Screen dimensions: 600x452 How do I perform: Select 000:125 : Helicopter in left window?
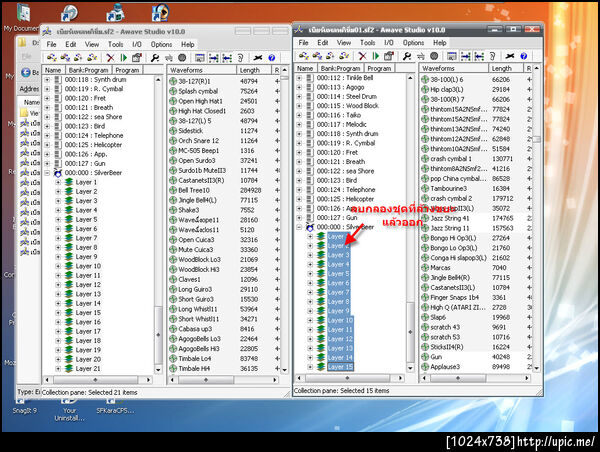point(93,145)
